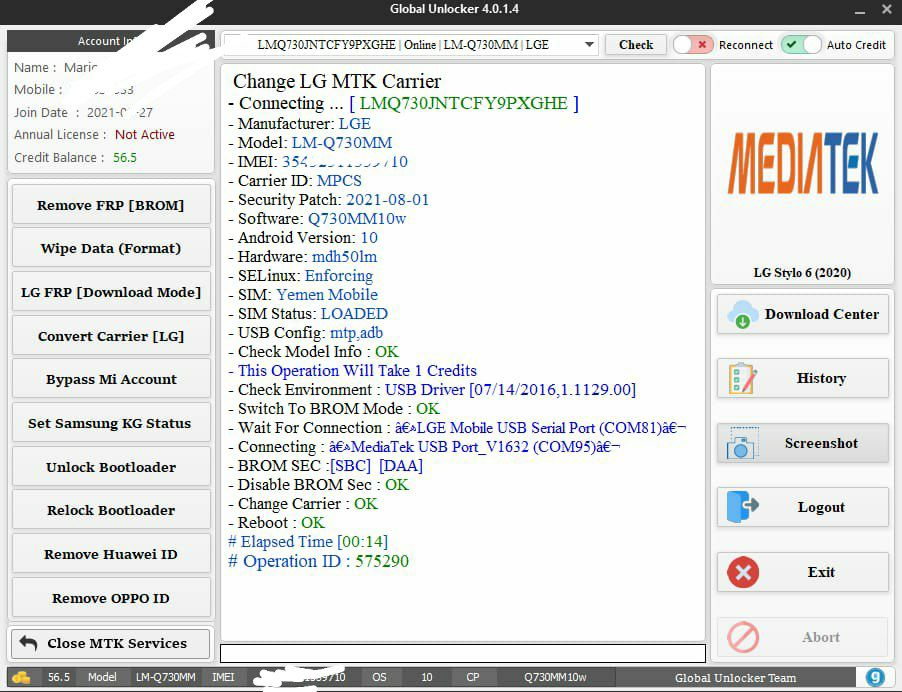Screen dimensions: 902x692
Task: Click the Annual License Not Active status
Action: click(145, 135)
